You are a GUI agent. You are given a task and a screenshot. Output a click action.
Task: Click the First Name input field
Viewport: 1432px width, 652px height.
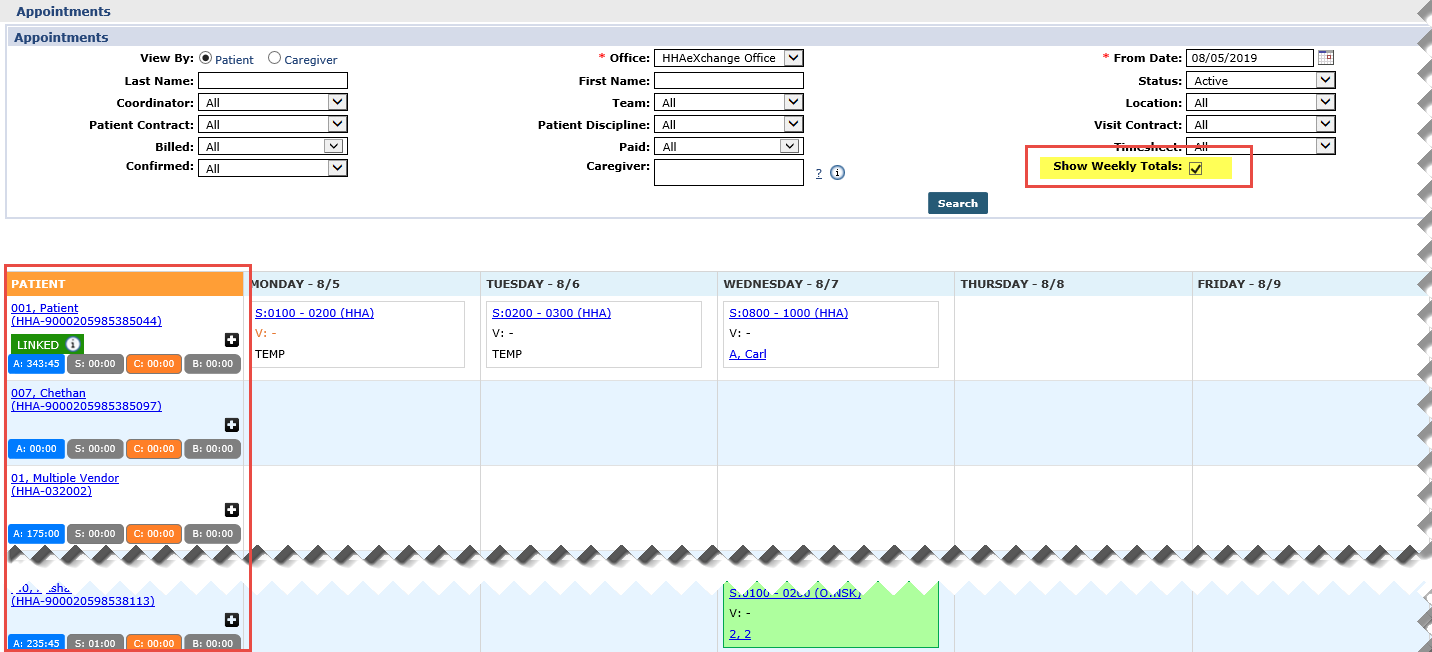tap(729, 80)
